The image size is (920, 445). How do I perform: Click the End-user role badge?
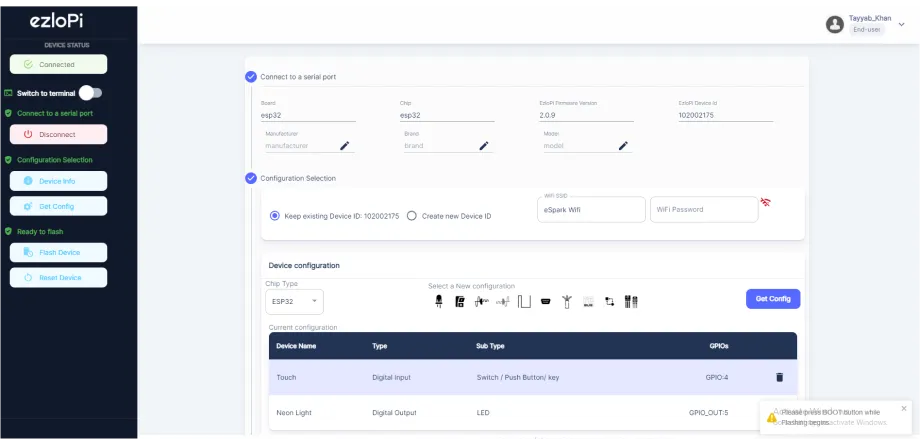point(867,29)
